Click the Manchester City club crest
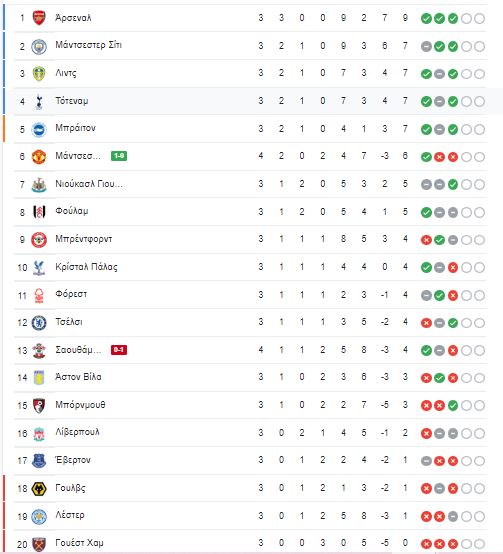Screen dimensions: 503x554 39,46
